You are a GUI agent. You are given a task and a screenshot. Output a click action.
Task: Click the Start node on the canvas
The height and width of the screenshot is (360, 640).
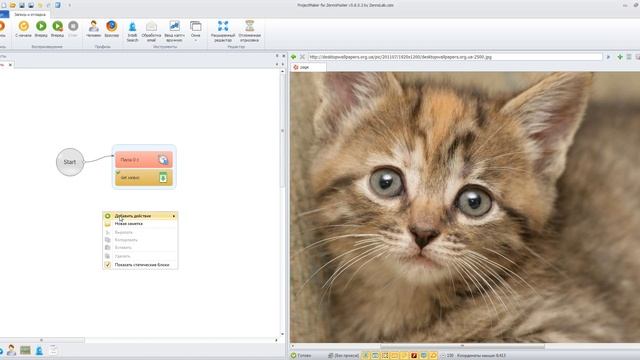click(x=70, y=162)
